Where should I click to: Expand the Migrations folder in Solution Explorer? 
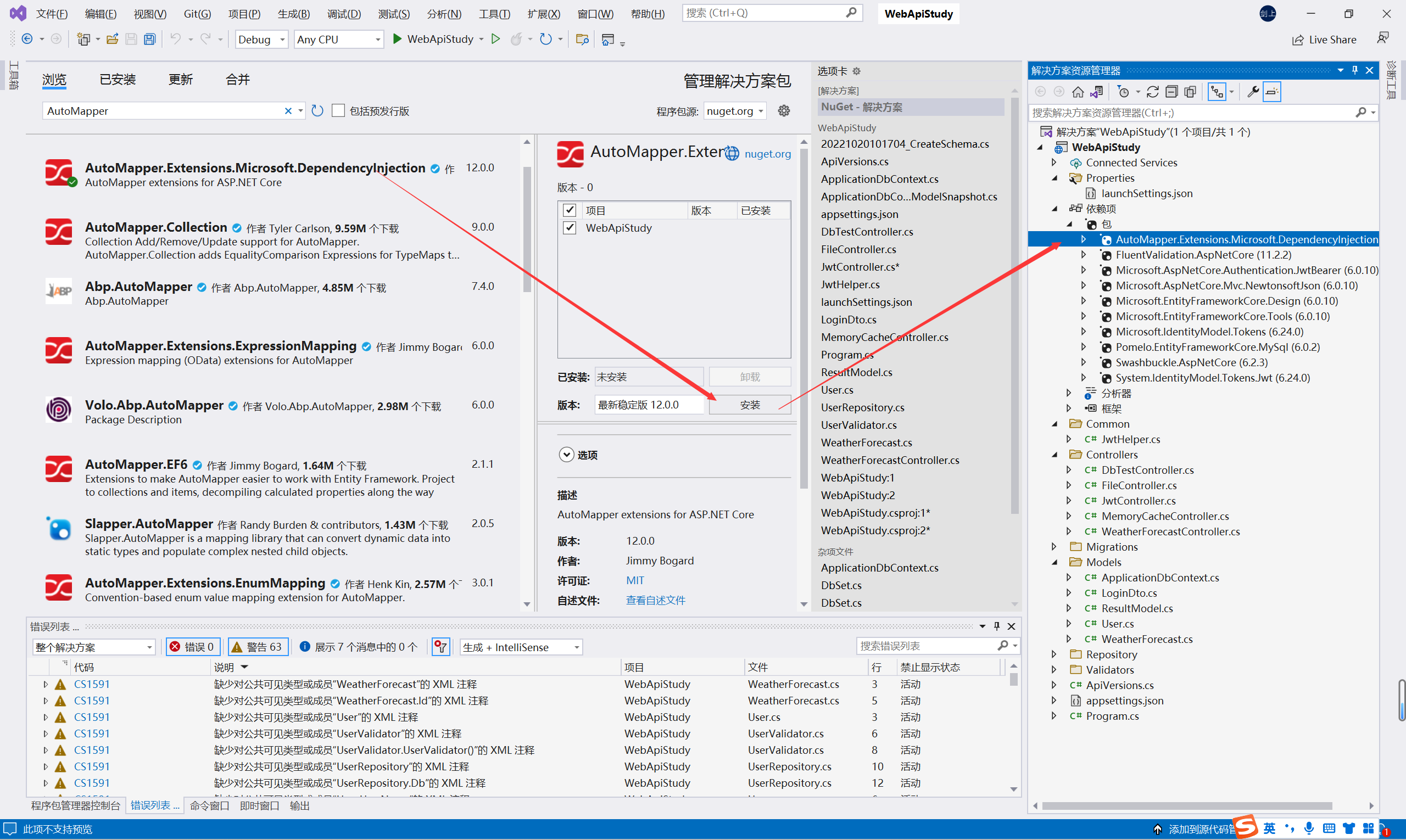pos(1054,547)
